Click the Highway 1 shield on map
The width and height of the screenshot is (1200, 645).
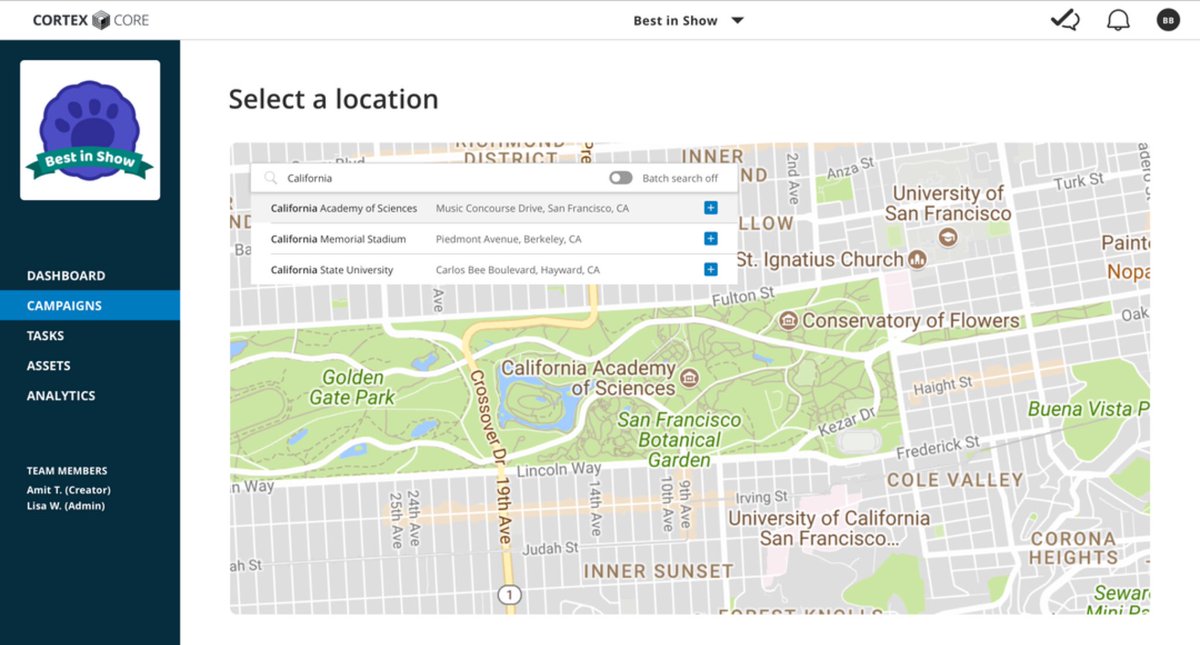tap(510, 595)
